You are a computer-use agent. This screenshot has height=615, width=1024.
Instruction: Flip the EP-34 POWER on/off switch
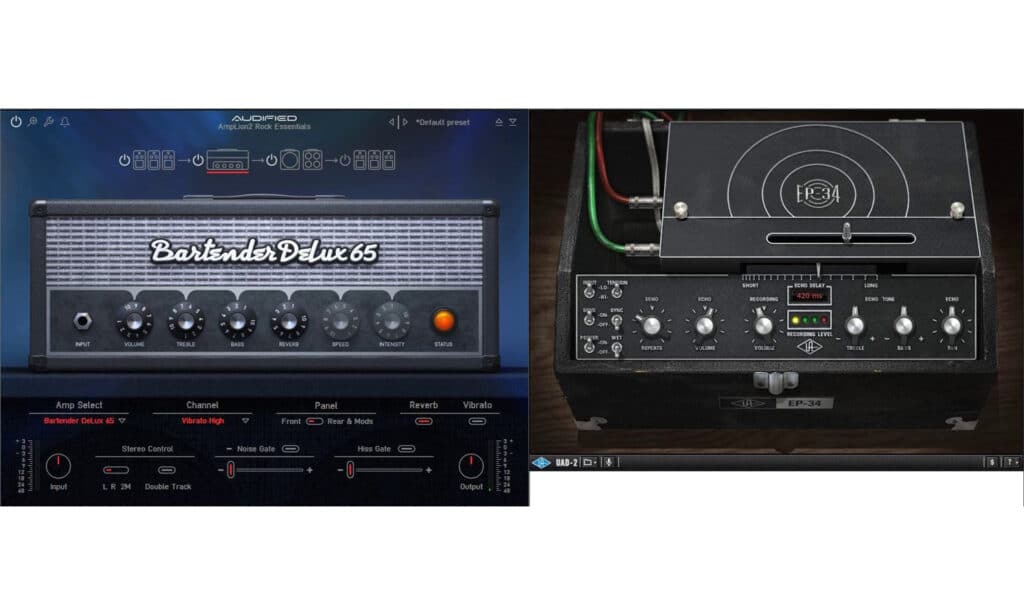[x=589, y=346]
